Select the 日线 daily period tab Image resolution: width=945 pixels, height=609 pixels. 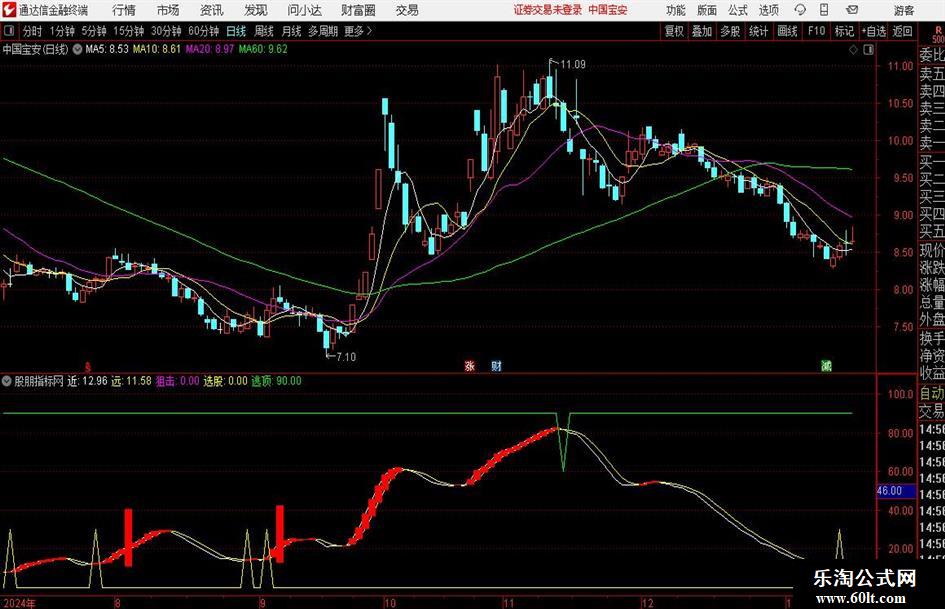pyautogui.click(x=236, y=31)
